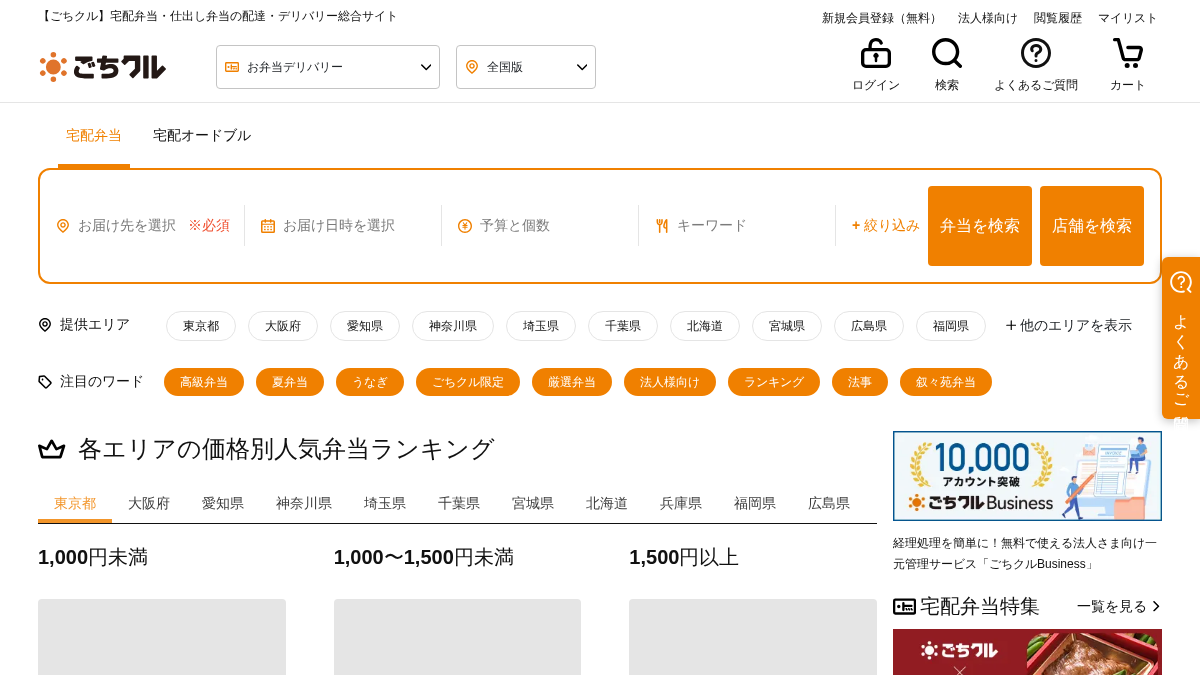Click the location pin for delivery address
The height and width of the screenshot is (675, 1200).
click(x=63, y=226)
